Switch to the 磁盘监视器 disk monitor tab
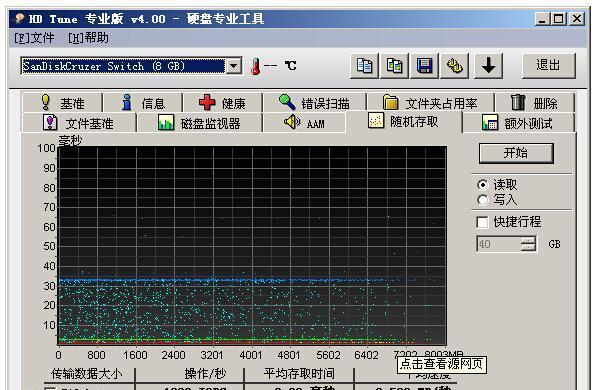 click(199, 123)
